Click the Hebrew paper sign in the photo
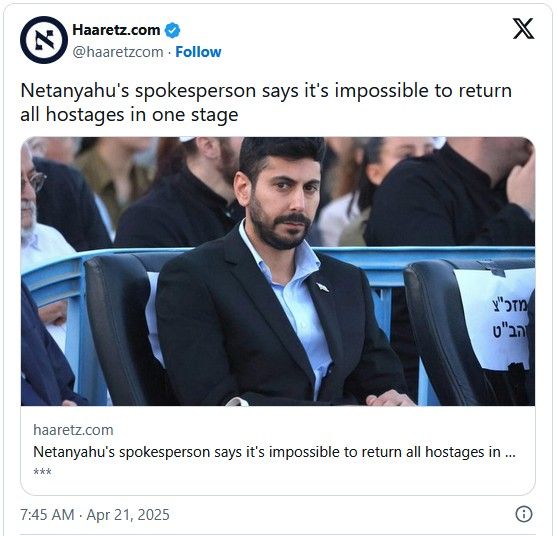 pos(495,319)
